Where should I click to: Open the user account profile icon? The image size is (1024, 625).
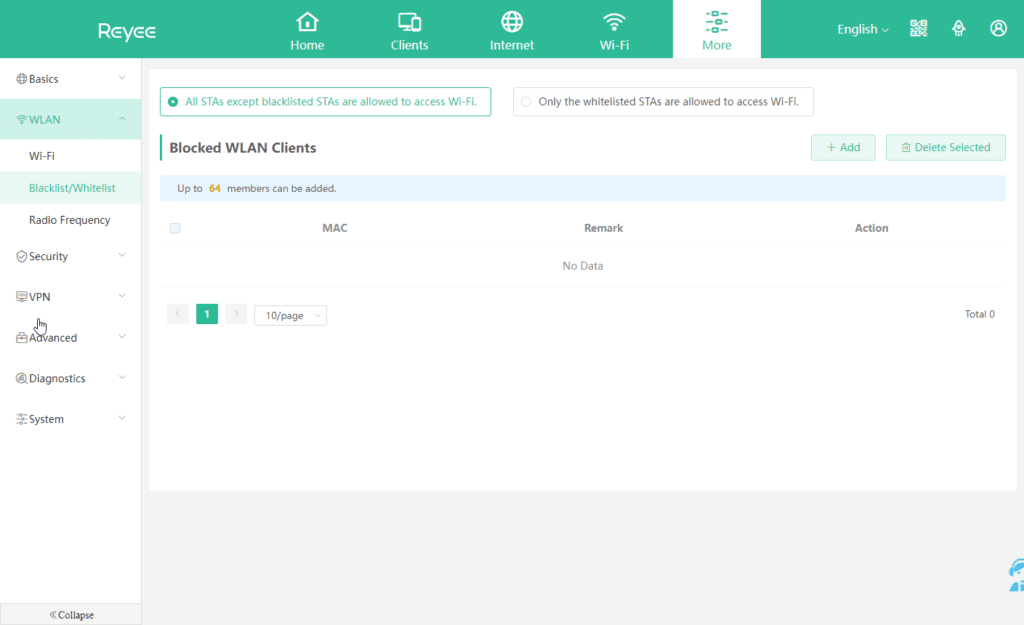tap(998, 29)
